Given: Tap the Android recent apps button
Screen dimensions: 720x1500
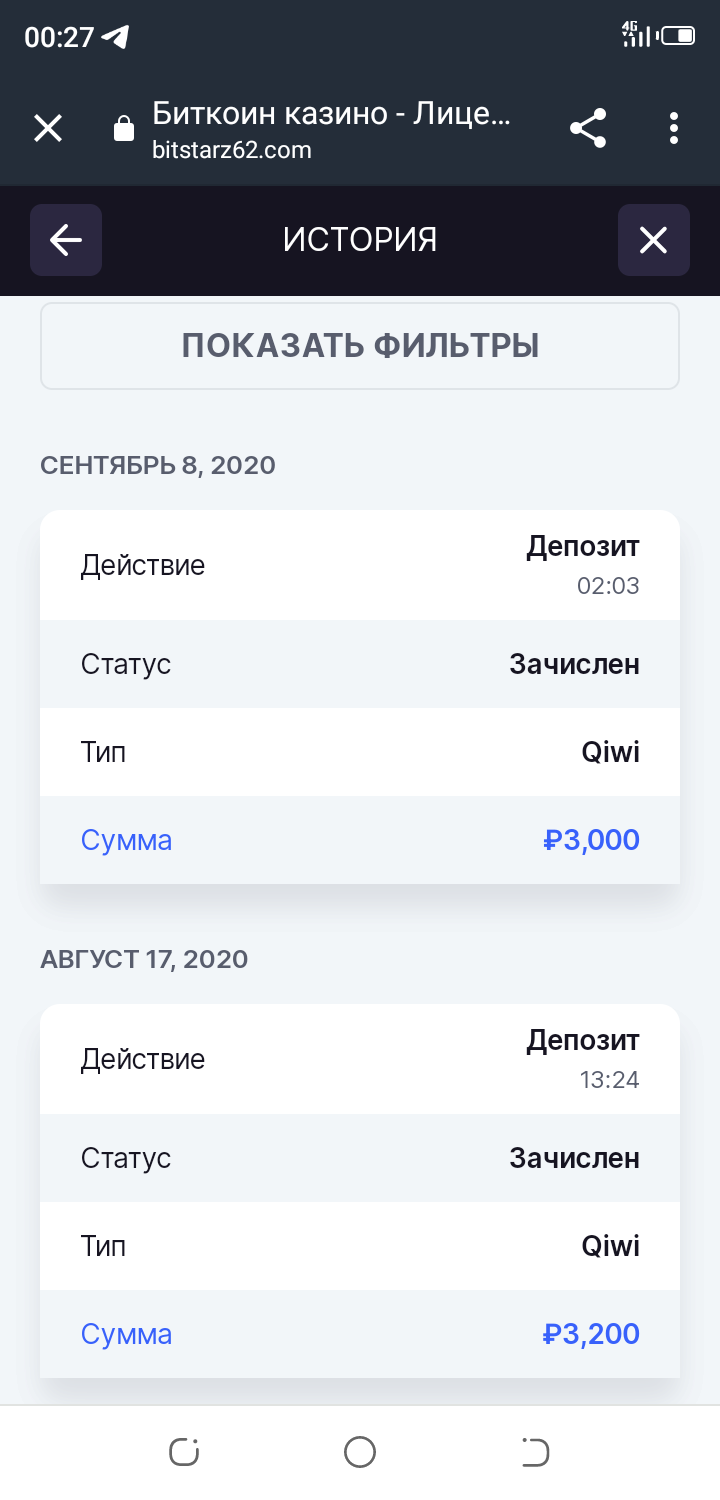Looking at the screenshot, I should pos(184,1451).
